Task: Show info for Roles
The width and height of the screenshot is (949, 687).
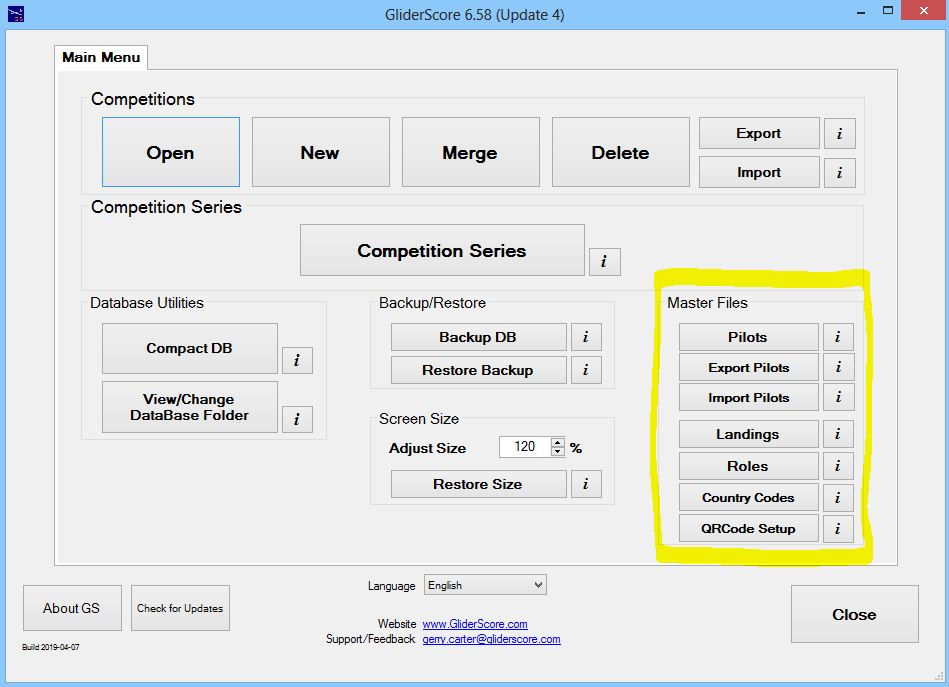Action: (838, 466)
